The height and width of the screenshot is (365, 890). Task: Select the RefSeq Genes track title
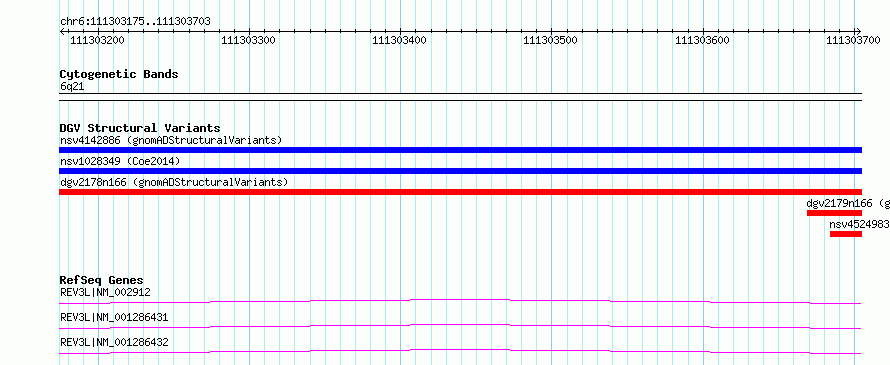click(x=102, y=280)
